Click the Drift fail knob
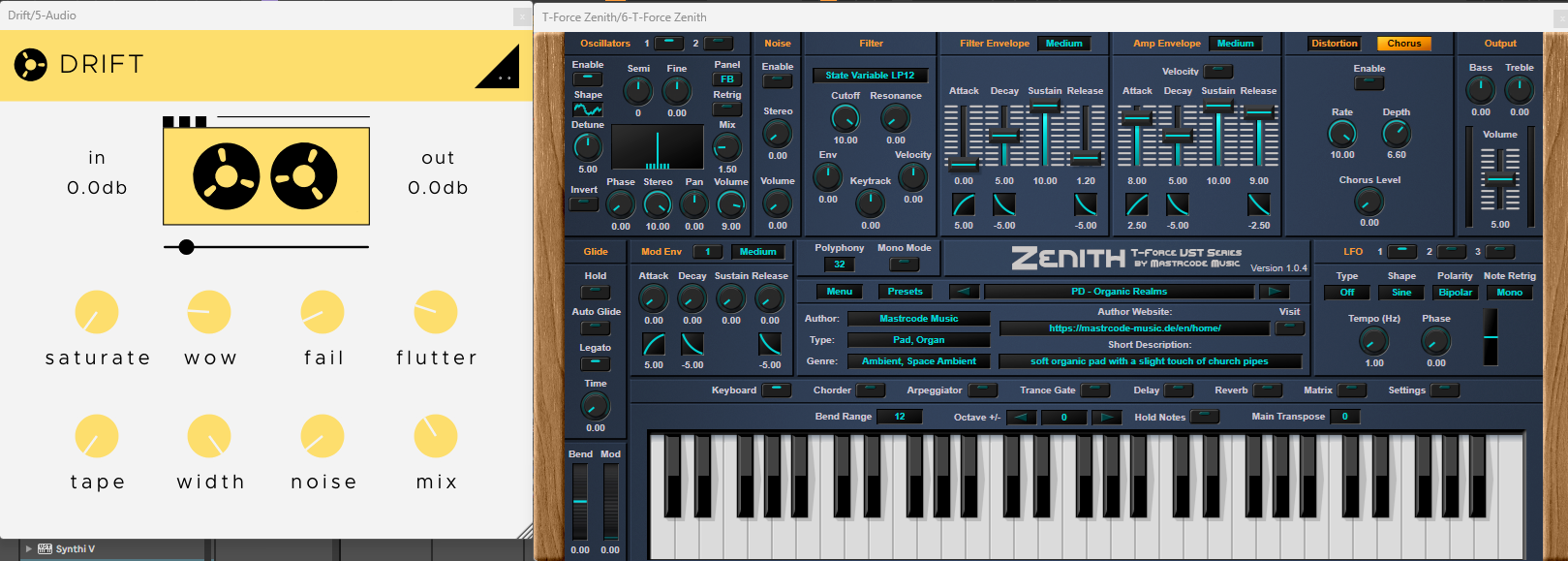The image size is (1568, 561). [323, 312]
